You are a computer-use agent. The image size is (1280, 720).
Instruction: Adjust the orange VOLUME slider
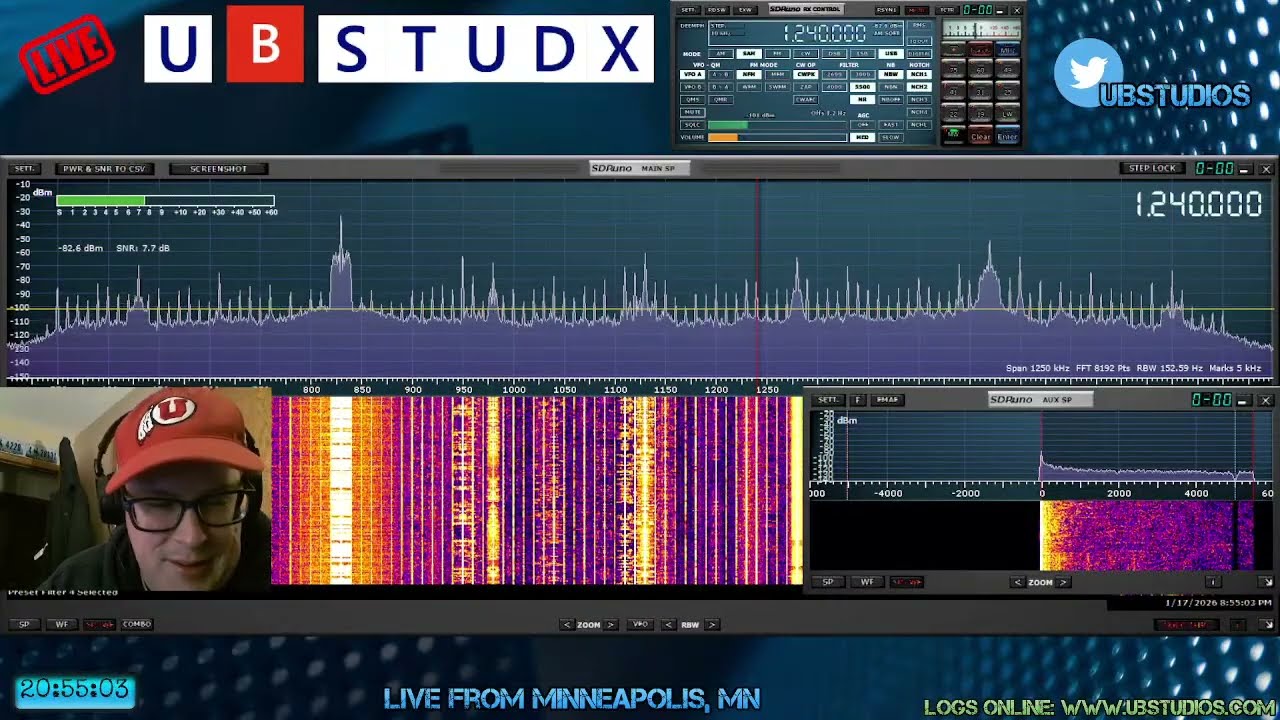[x=778, y=138]
